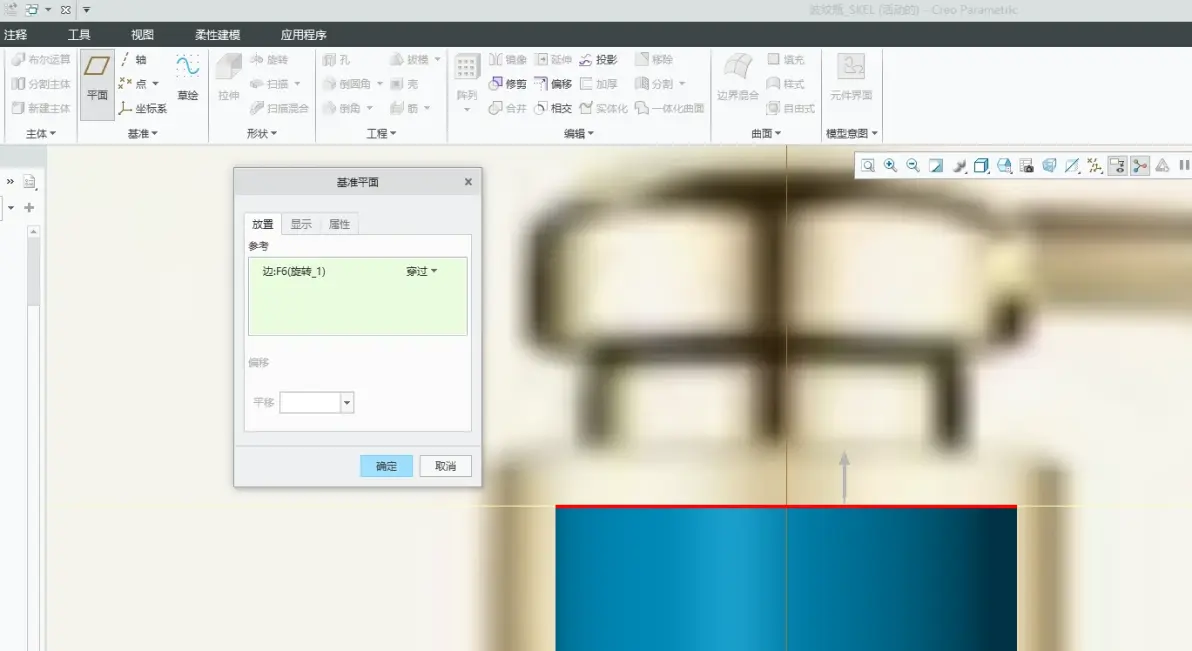Click the zoom out magnifier icon
Viewport: 1192px width, 651px height.
click(913, 165)
